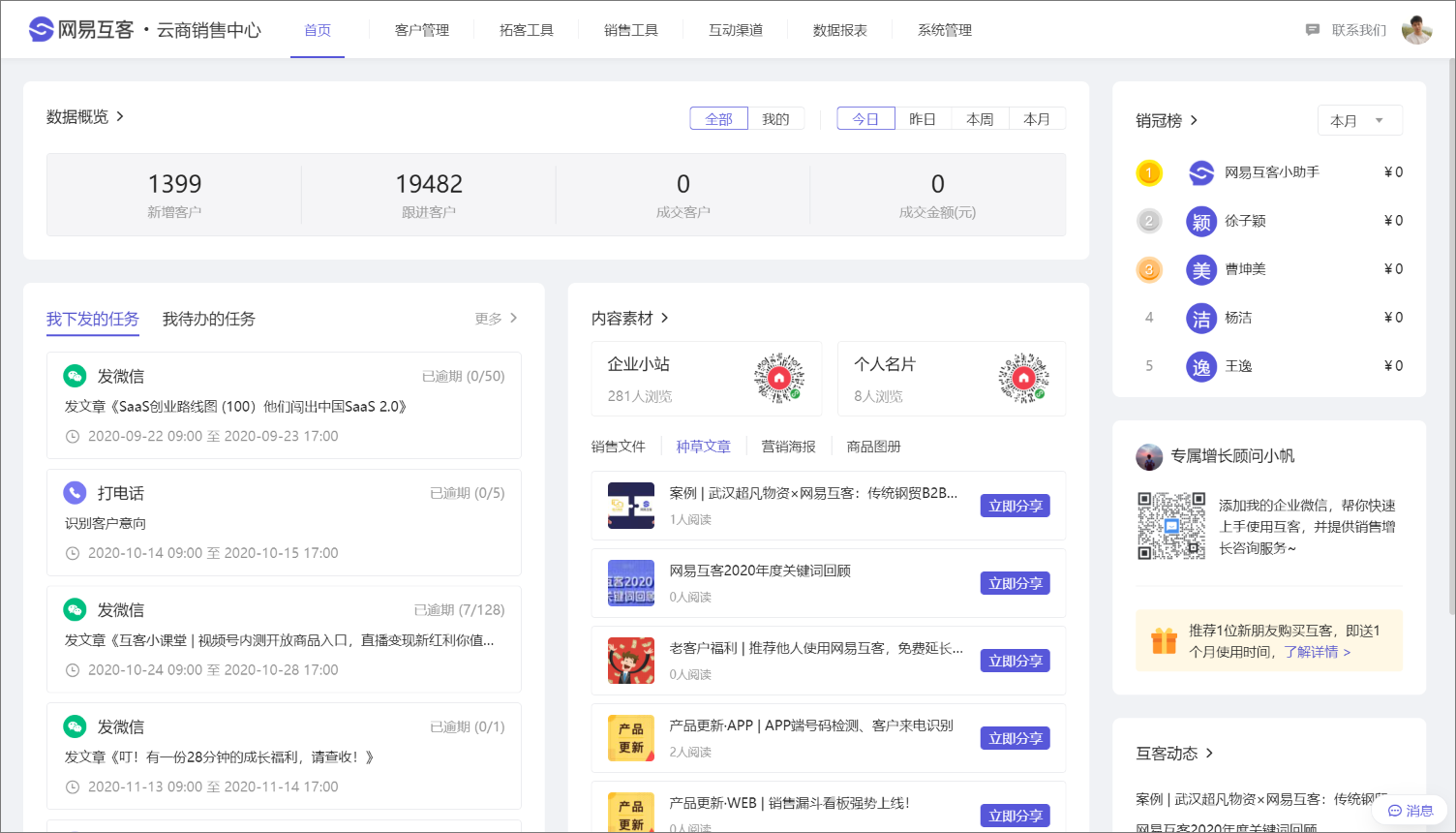Open the user avatar in top bar
Screen dimensions: 1456x833
point(1416,30)
